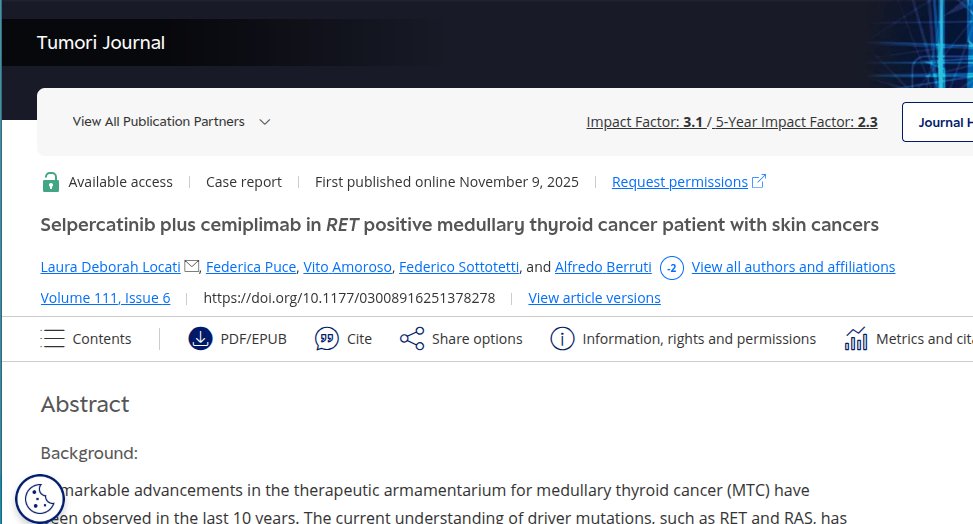Open View all authors and affiliations
Screen dimensions: 973x524
pos(793,267)
